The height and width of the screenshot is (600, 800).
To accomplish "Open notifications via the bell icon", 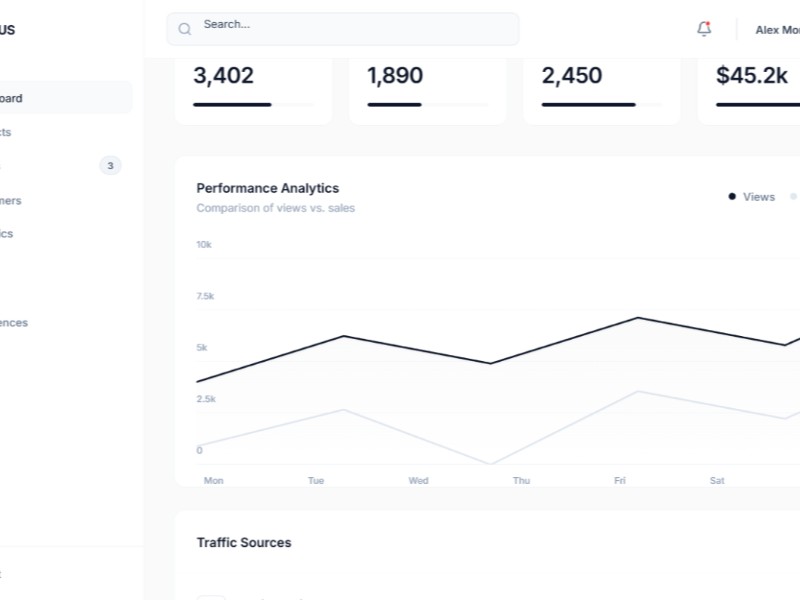I will coord(703,28).
